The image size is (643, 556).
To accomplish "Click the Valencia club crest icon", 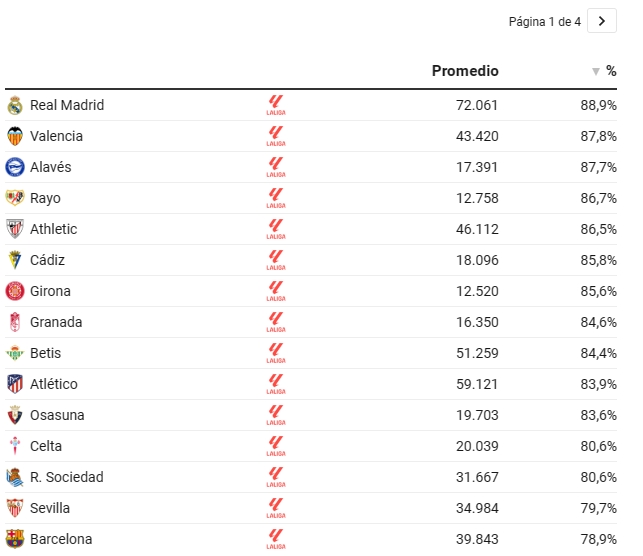I will (15, 136).
